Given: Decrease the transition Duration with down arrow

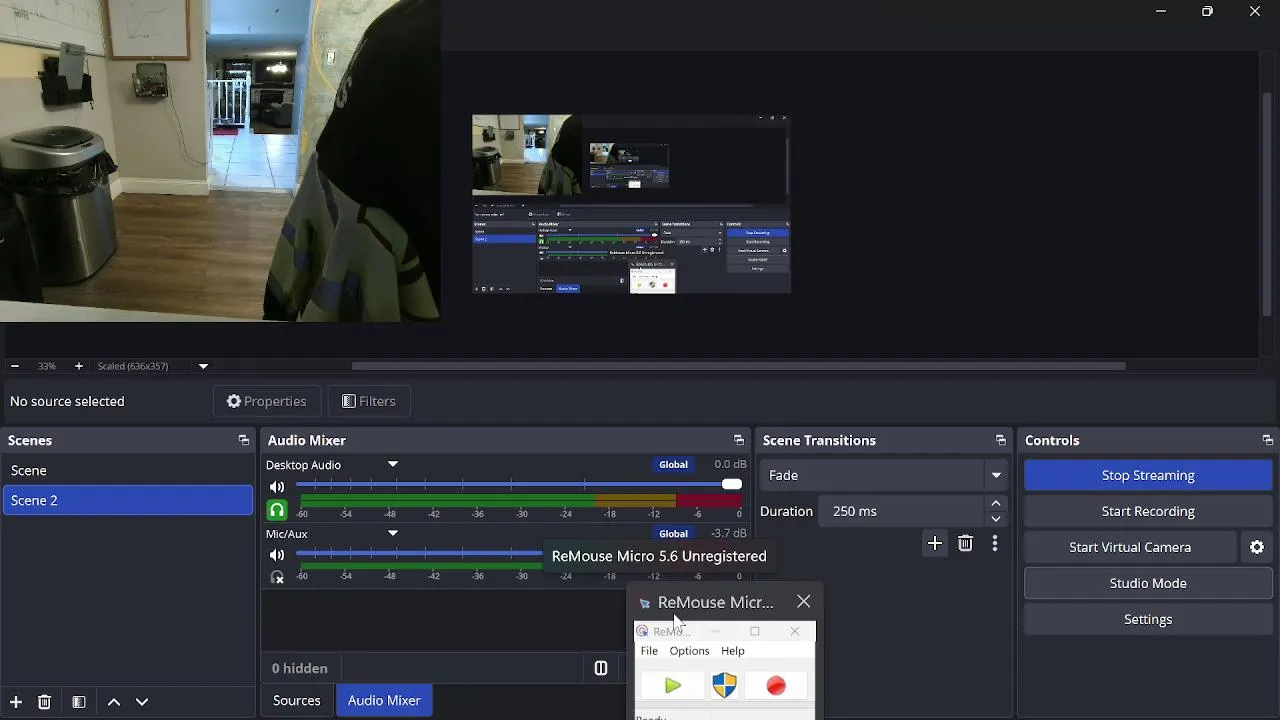Looking at the screenshot, I should coord(996,519).
